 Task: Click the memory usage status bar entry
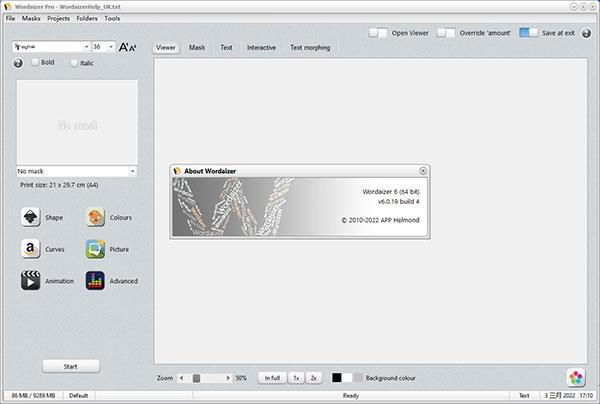click(33, 396)
